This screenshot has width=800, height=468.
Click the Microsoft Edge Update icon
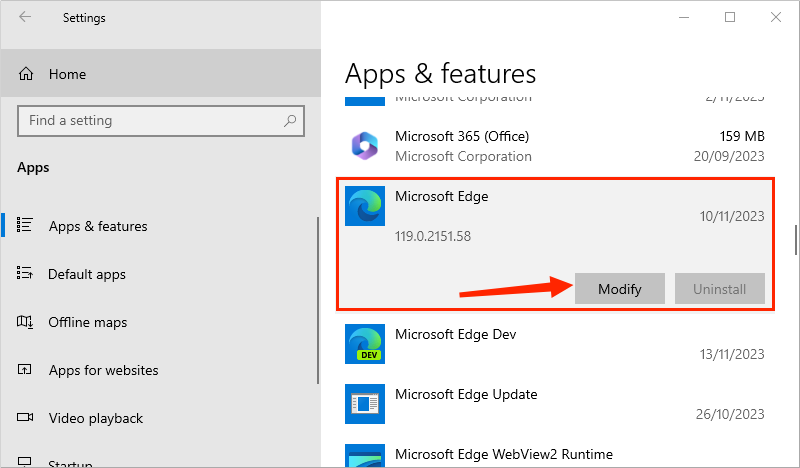tap(365, 404)
